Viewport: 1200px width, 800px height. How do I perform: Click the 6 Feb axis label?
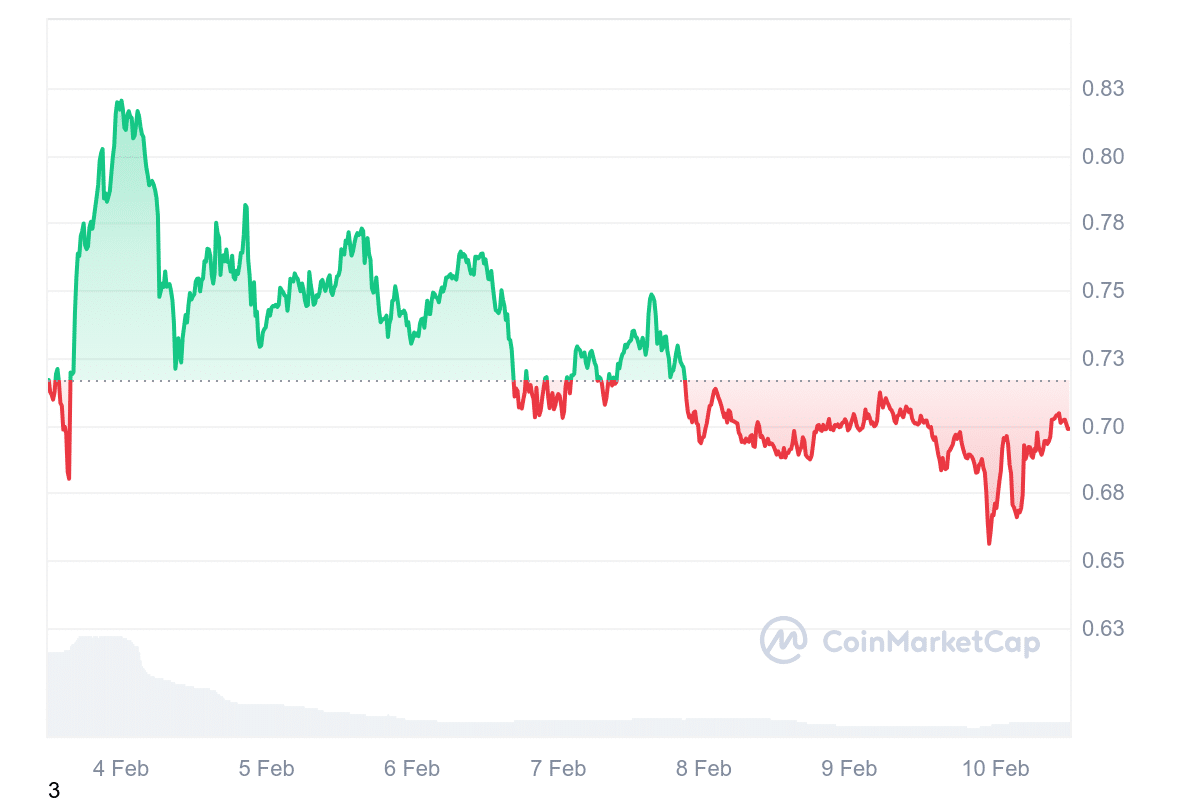[412, 768]
